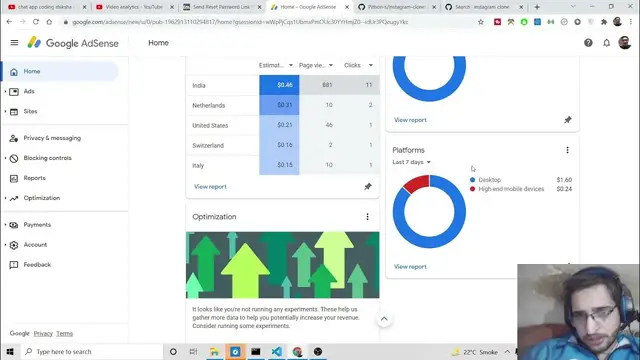Open Visual Studio Code from taskbar
The image size is (640, 360).
276,351
